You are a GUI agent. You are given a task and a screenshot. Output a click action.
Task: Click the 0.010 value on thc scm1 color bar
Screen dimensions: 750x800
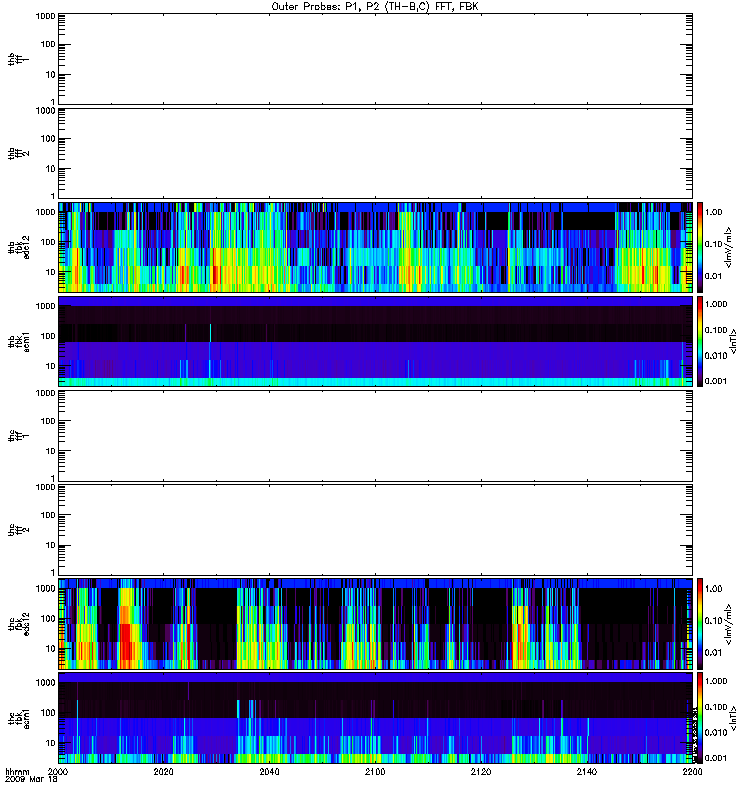[715, 732]
